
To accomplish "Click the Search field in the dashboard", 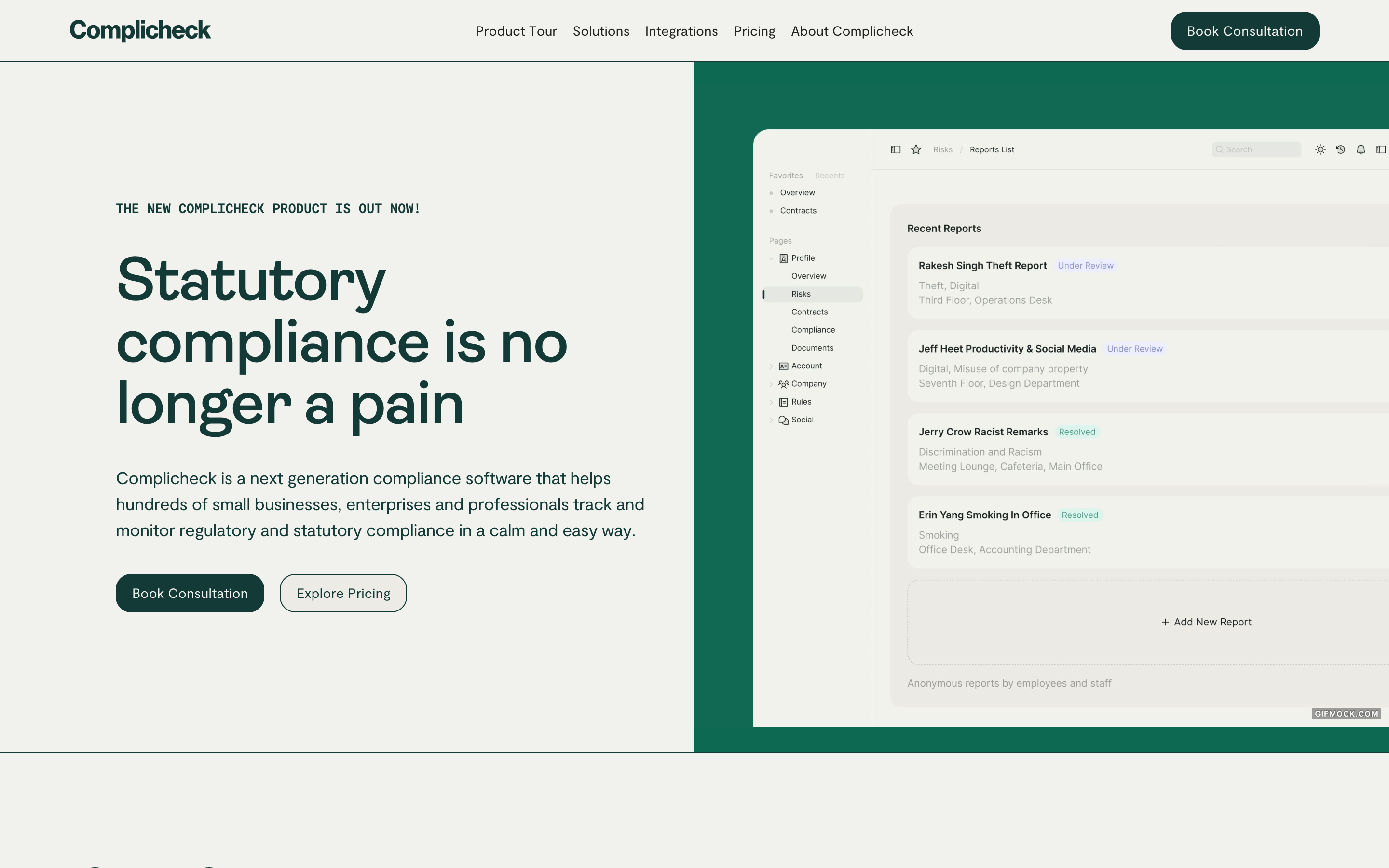I will [x=1256, y=149].
